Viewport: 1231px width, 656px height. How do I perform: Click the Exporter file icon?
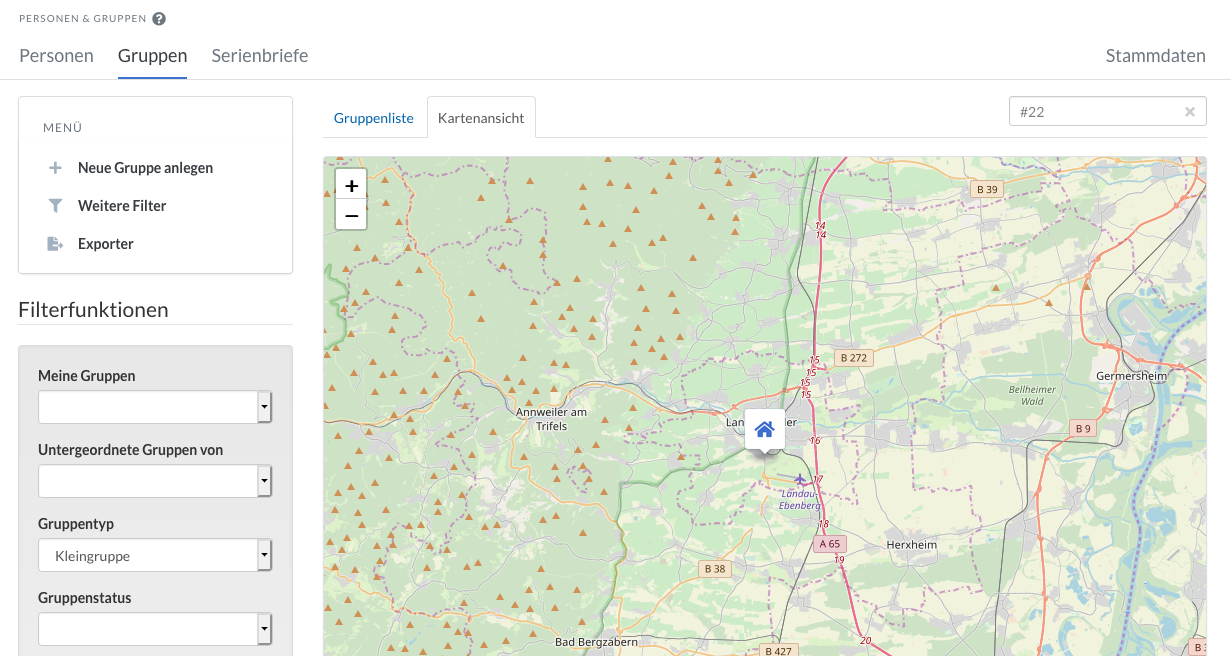(x=55, y=244)
